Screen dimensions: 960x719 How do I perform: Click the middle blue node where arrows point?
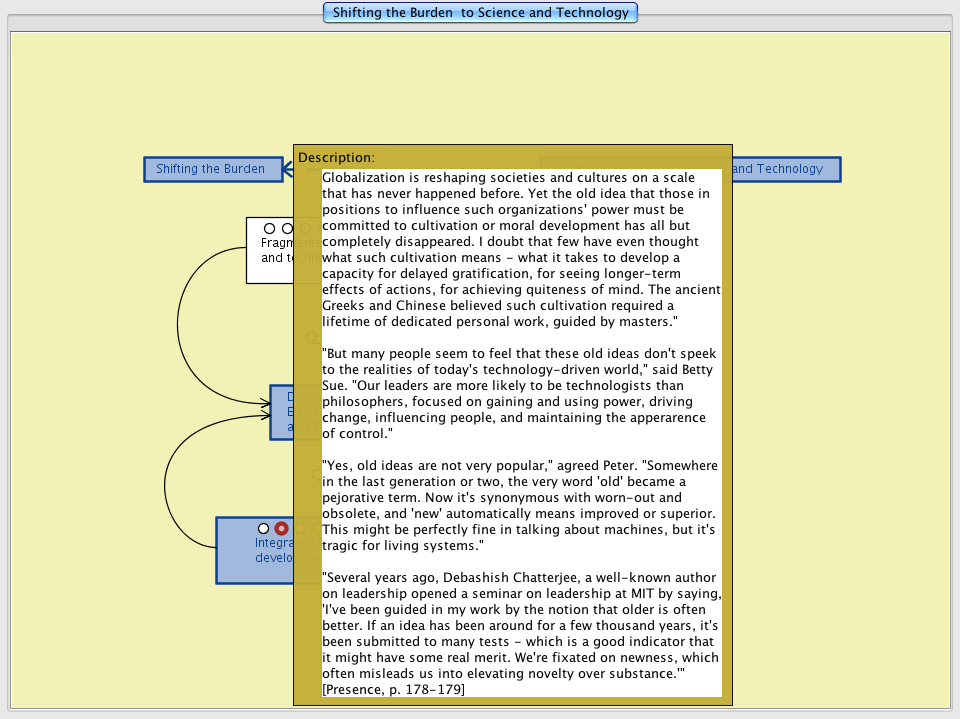(282, 412)
